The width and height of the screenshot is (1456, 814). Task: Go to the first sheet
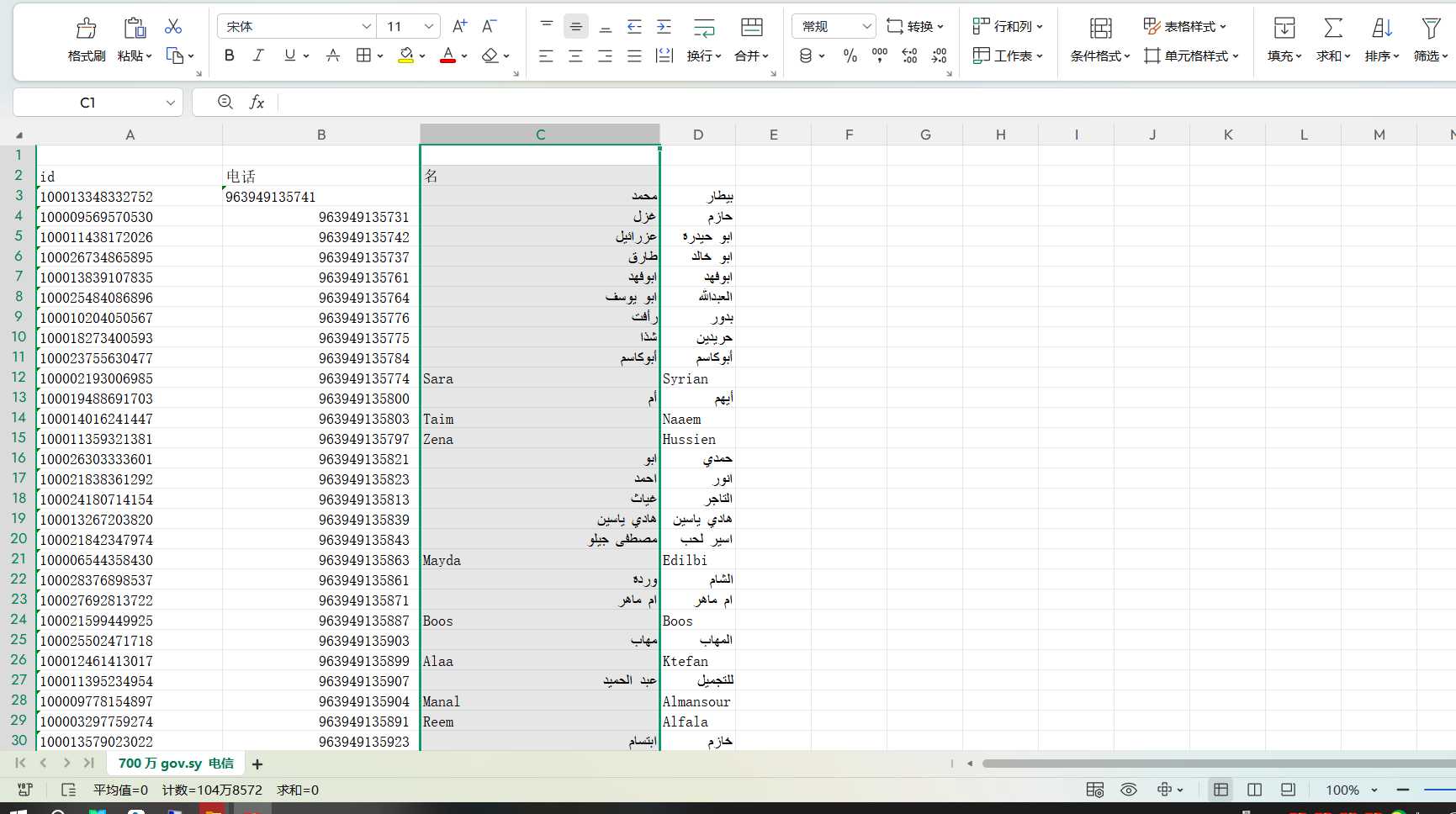pyautogui.click(x=20, y=763)
